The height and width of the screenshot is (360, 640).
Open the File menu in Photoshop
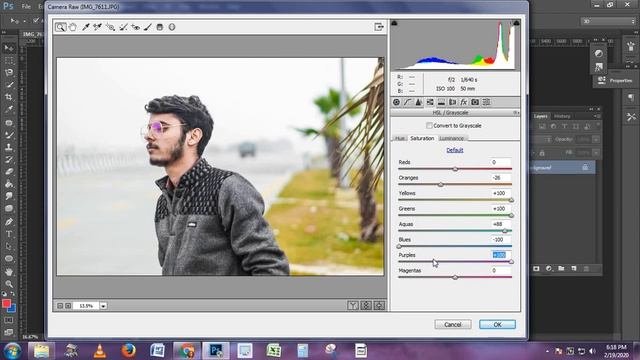(x=26, y=7)
